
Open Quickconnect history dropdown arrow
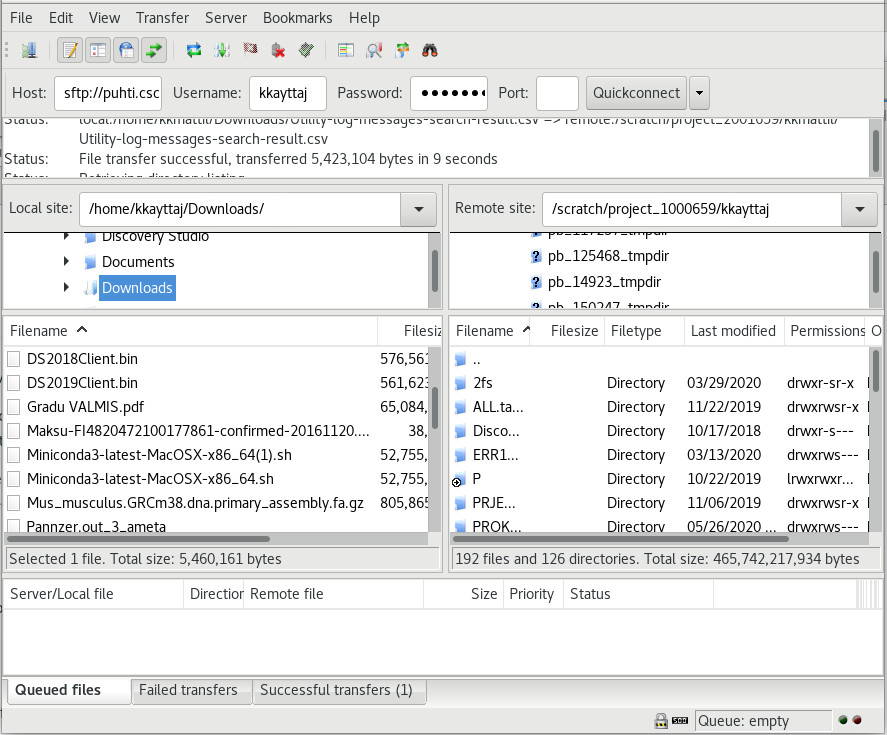699,93
